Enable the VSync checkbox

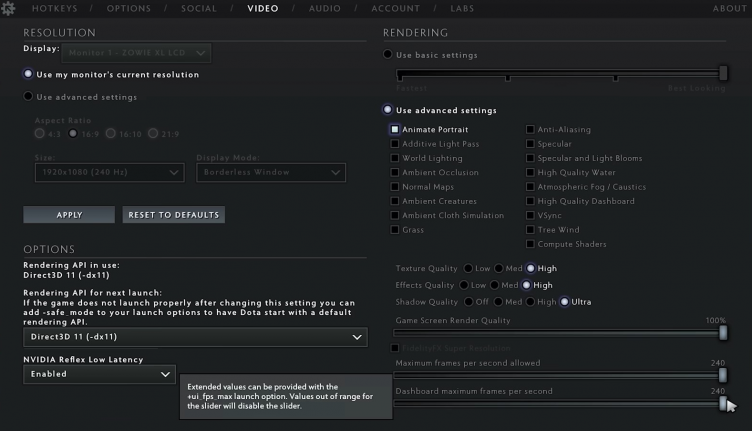[531, 216]
